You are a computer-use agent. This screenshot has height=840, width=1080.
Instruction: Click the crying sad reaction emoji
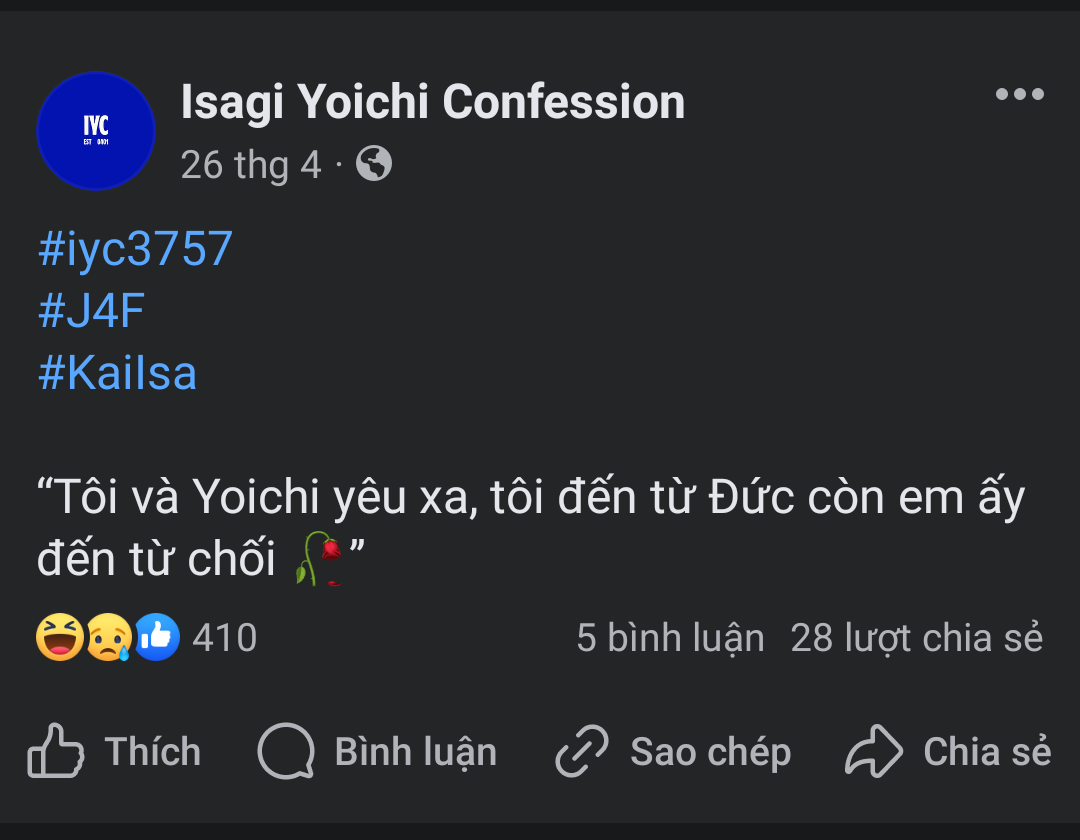click(x=108, y=638)
